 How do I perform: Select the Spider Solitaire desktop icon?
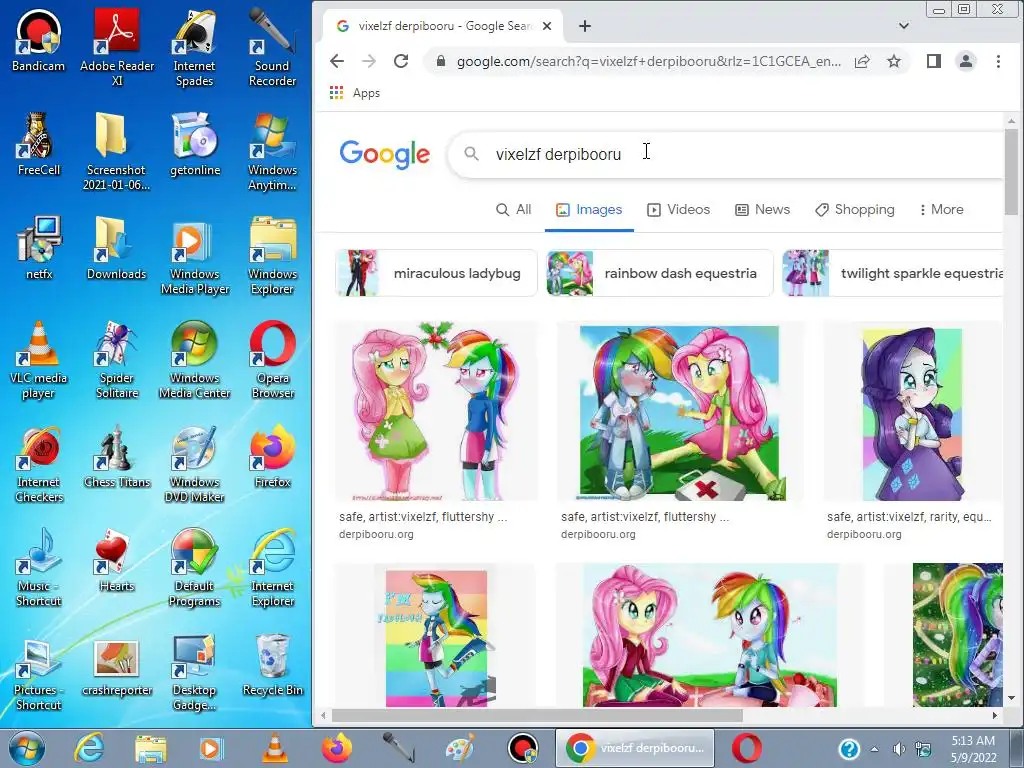(117, 360)
